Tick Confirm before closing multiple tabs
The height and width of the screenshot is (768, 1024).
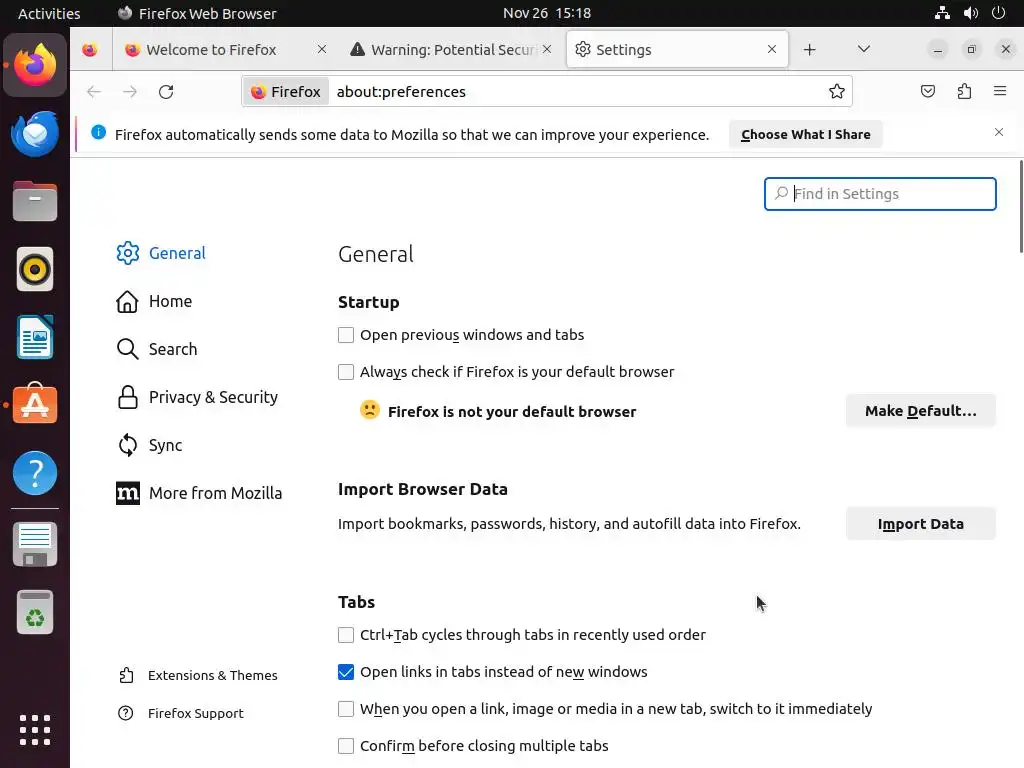pos(346,746)
